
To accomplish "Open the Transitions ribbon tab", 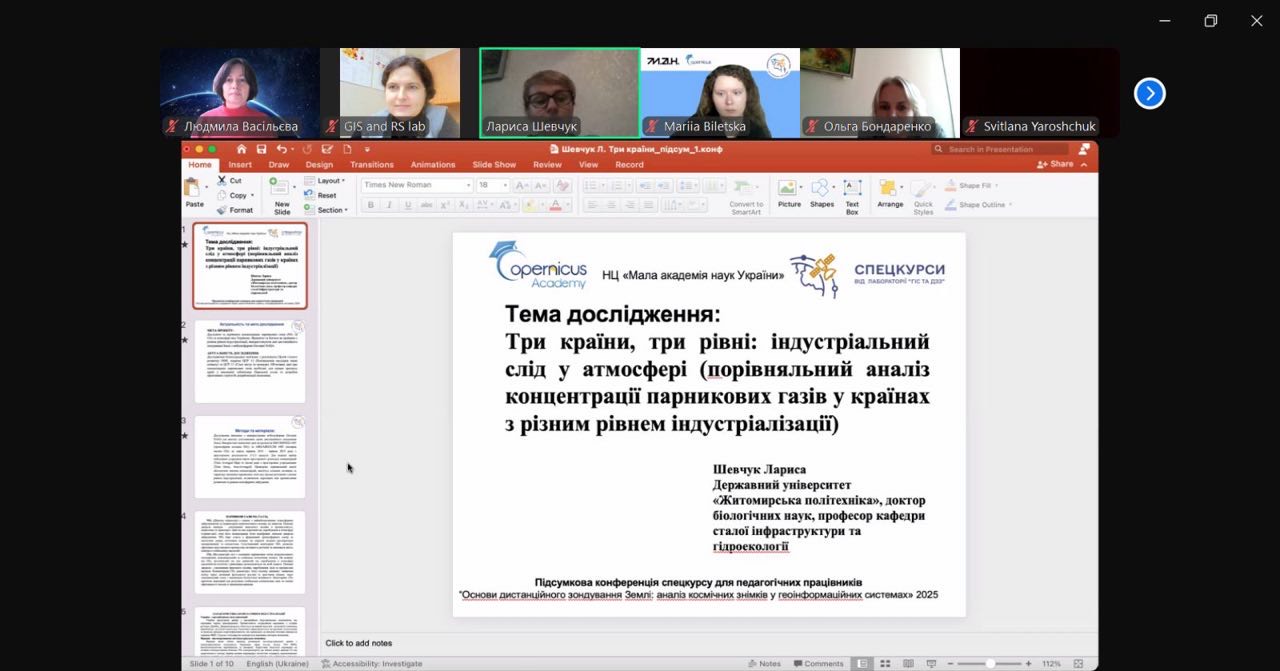I will pos(371,165).
